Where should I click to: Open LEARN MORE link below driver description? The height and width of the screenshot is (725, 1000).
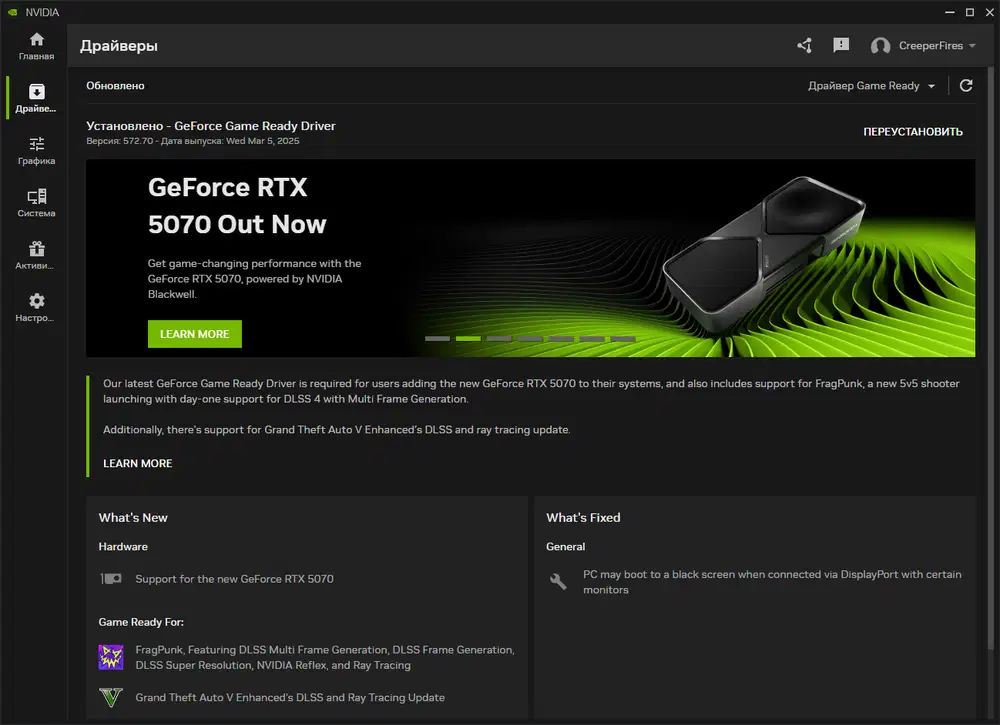point(138,464)
